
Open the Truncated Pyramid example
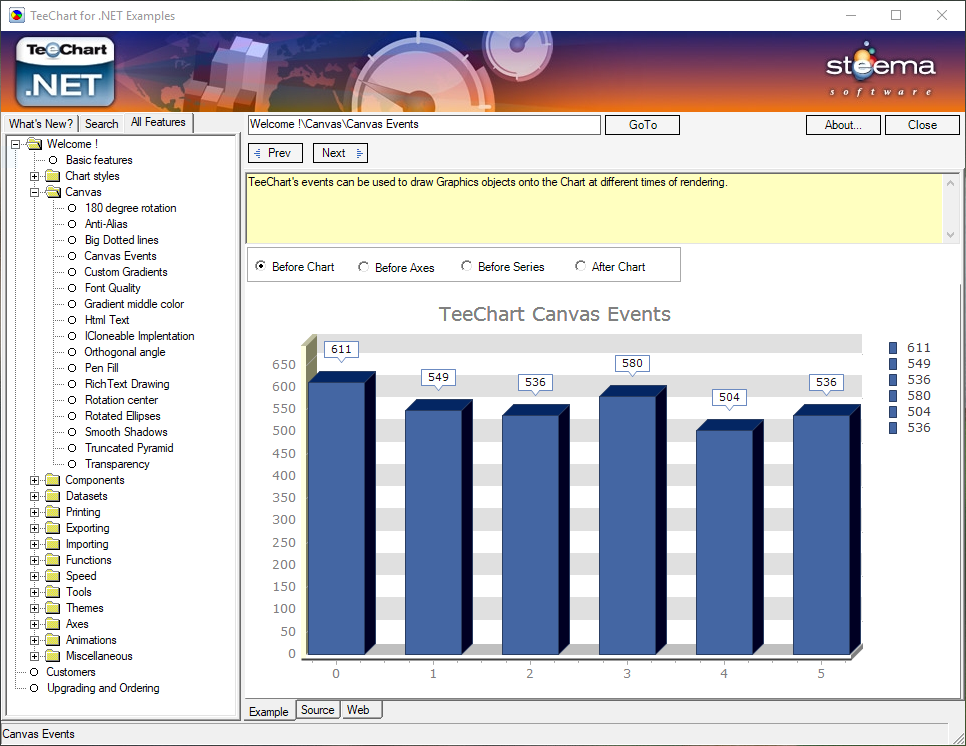[129, 448]
